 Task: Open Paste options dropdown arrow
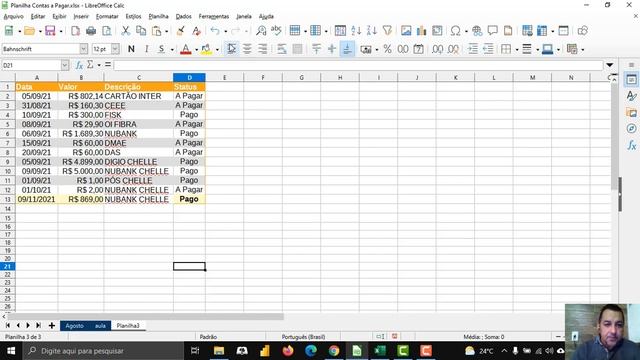(x=166, y=31)
